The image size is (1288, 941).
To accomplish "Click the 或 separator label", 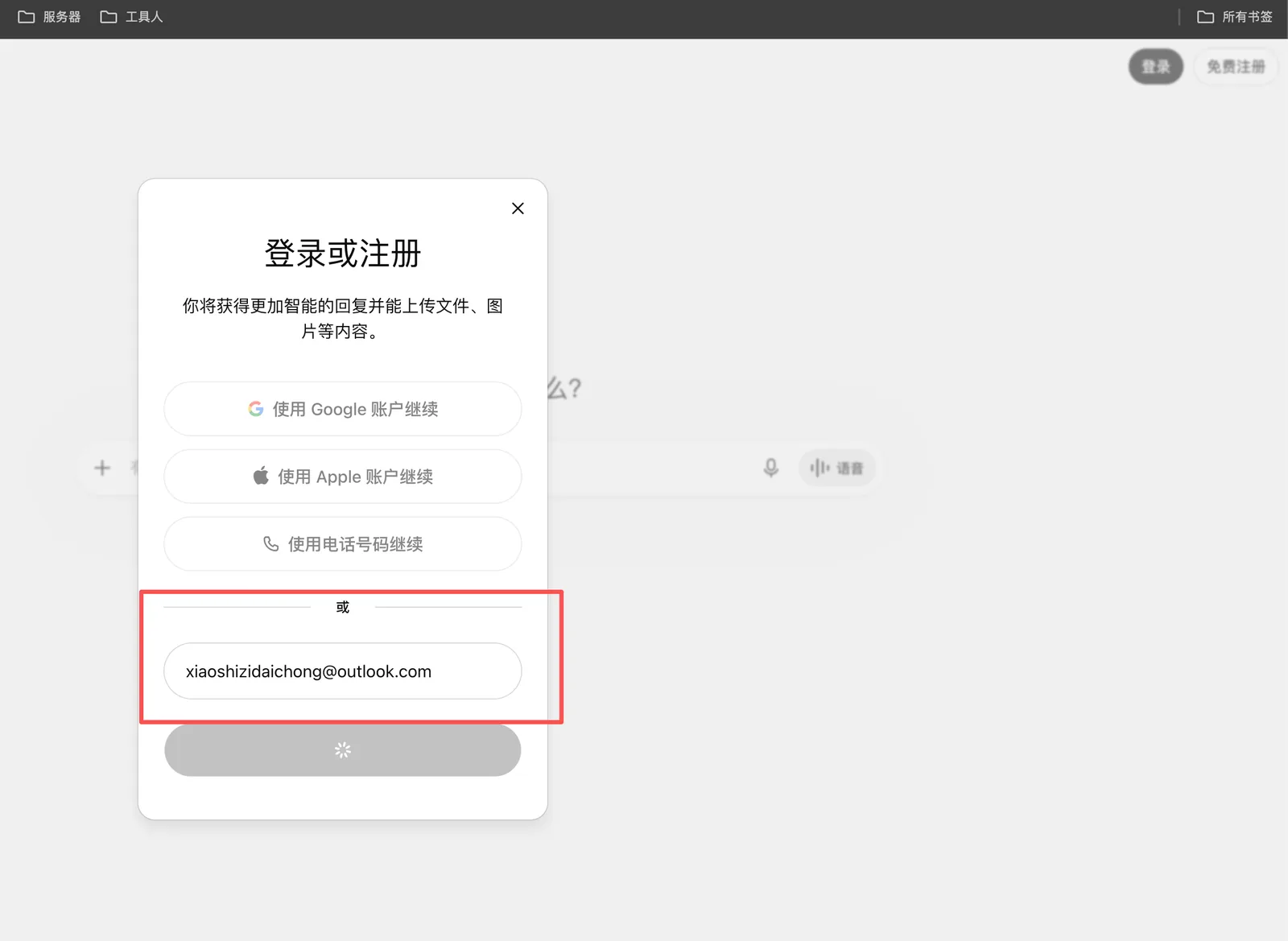I will tap(343, 607).
